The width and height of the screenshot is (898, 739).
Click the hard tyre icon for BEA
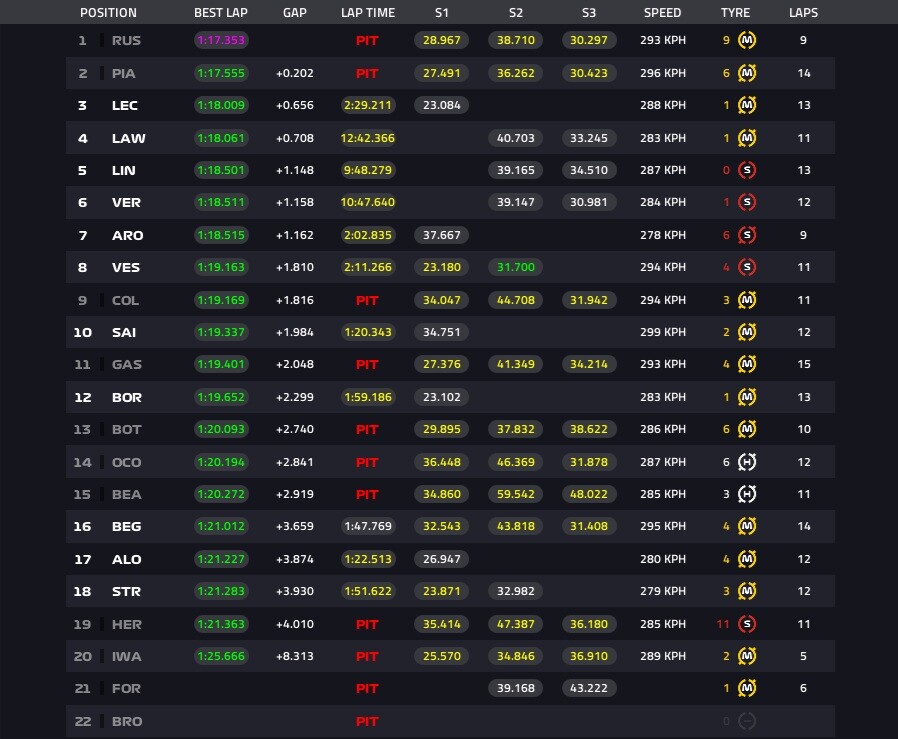click(x=747, y=494)
